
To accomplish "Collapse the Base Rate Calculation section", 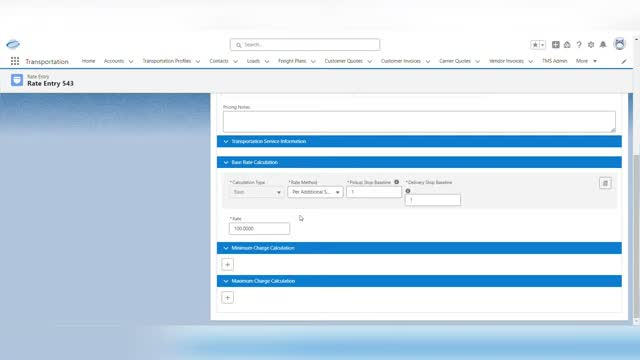I will click(x=226, y=162).
